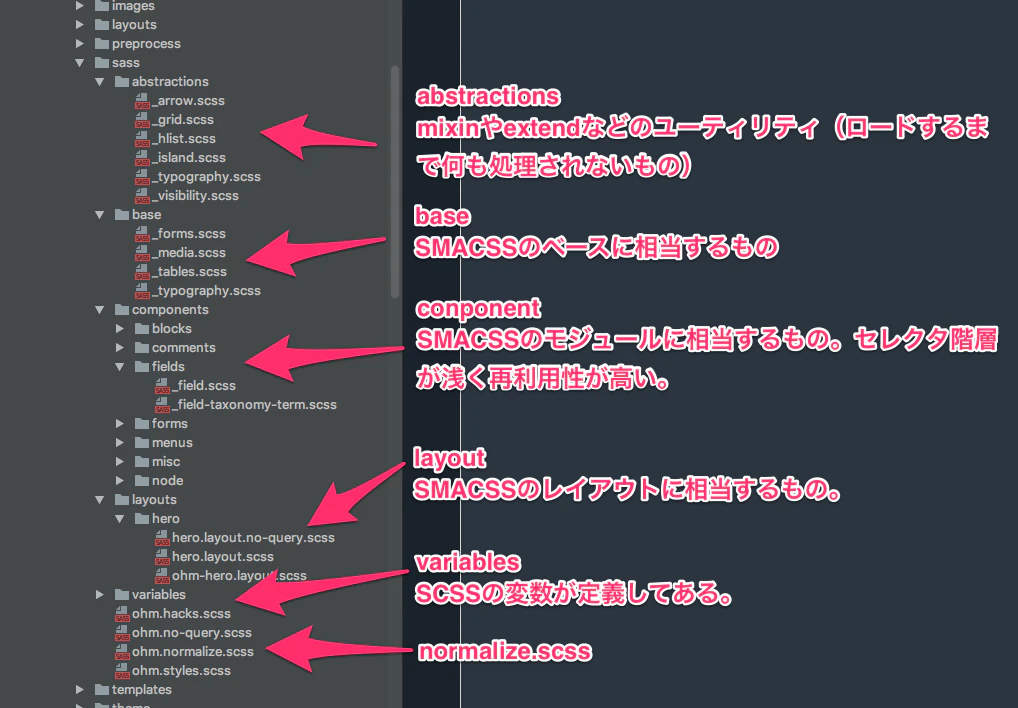Expand the blocks folder arrow
1018x708 pixels.
[x=119, y=328]
